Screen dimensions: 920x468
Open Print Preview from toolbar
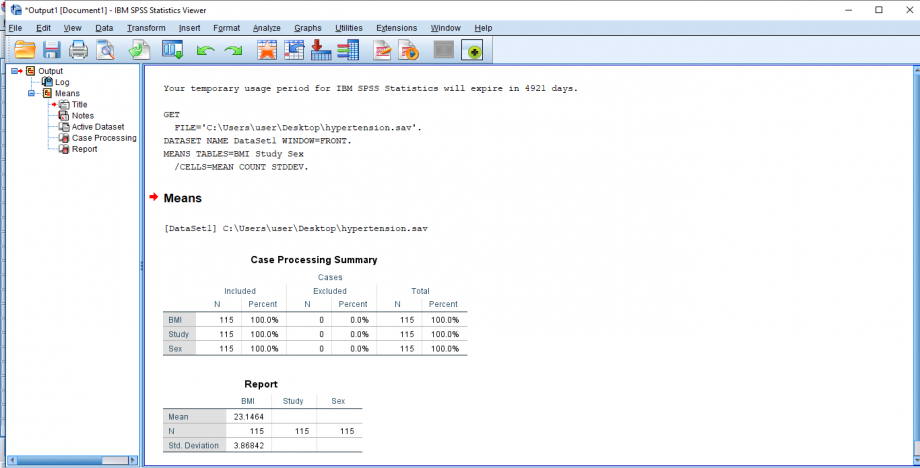pyautogui.click(x=106, y=50)
